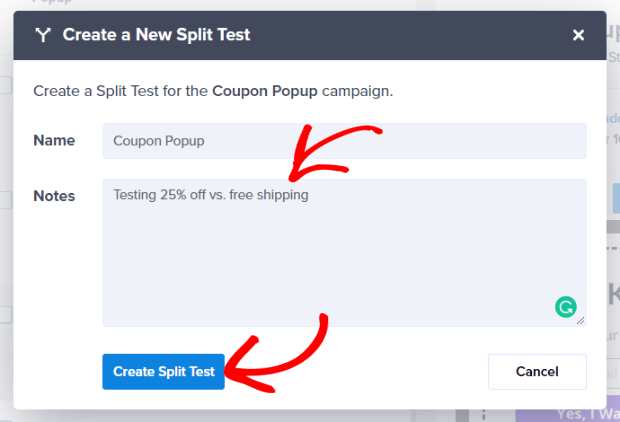Click the Name field label

pos(54,140)
